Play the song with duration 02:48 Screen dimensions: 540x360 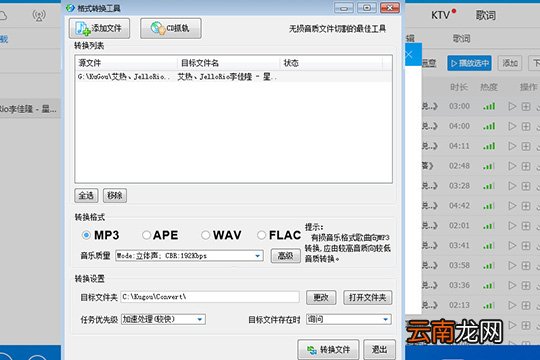[x=512, y=166]
